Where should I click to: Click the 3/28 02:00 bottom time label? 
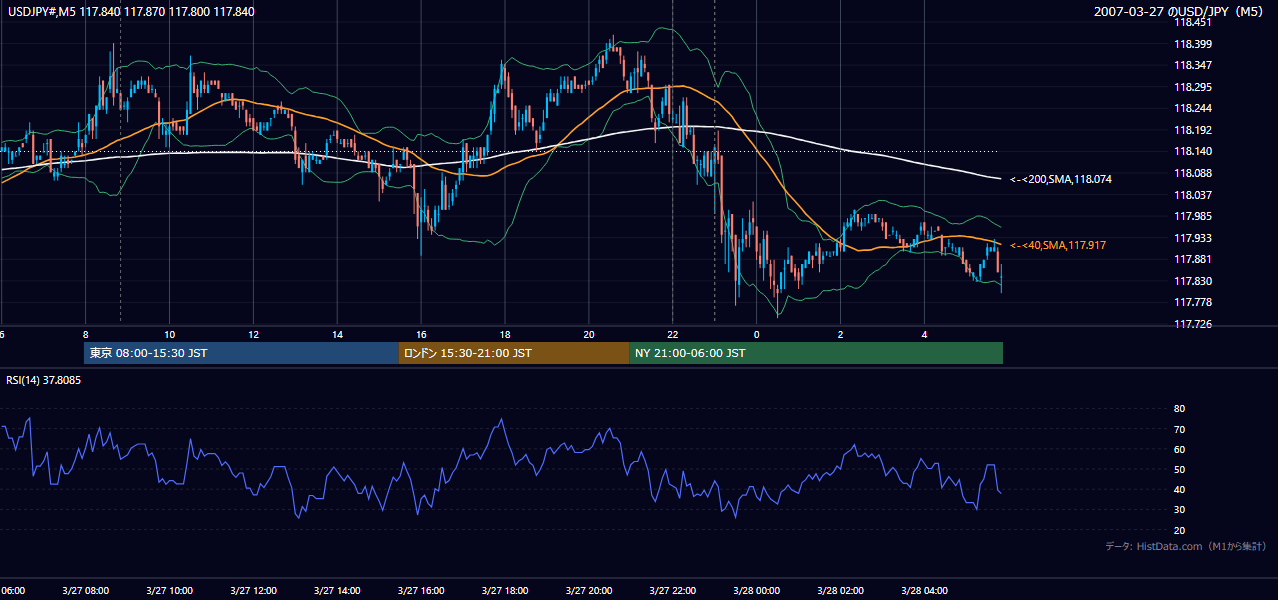(x=841, y=591)
